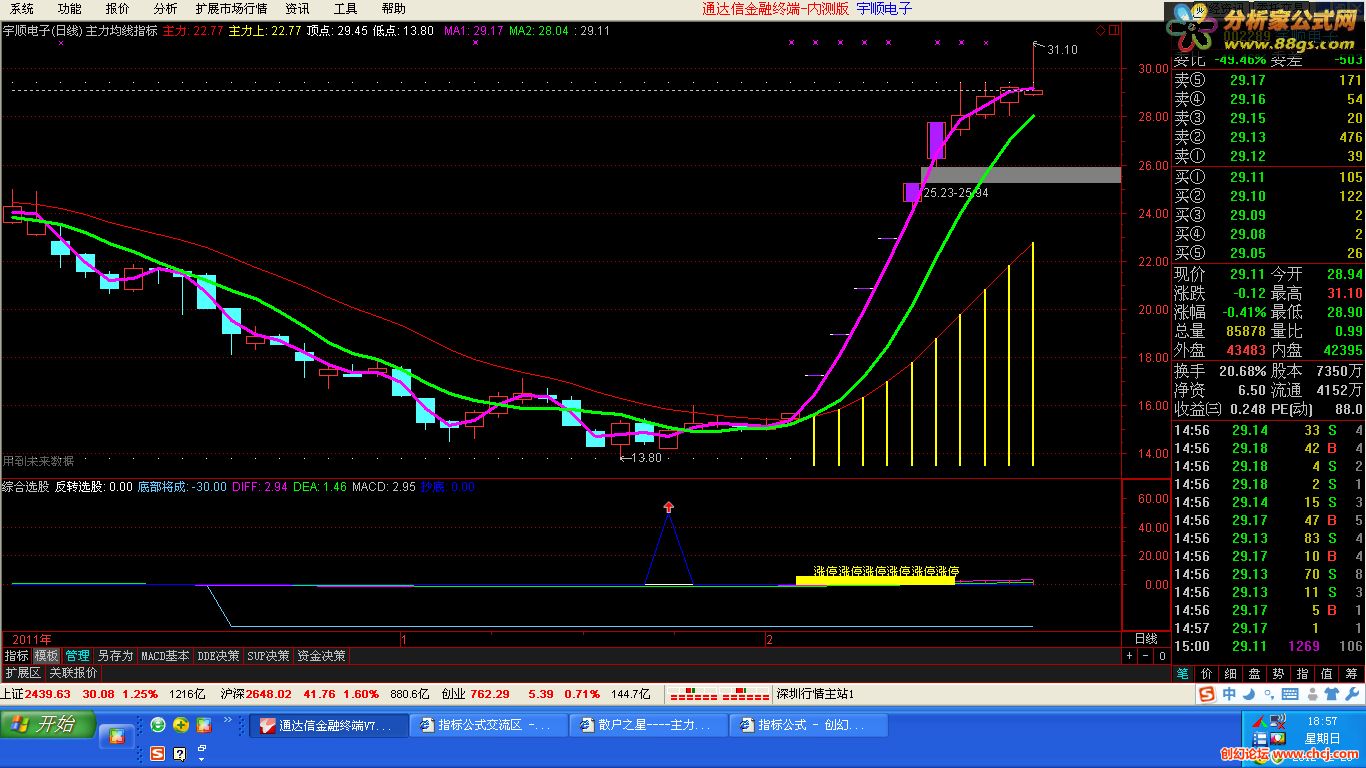This screenshot has width=1366, height=768.
Task: Switch to the 资金决策 indicator template
Action: click(321, 656)
